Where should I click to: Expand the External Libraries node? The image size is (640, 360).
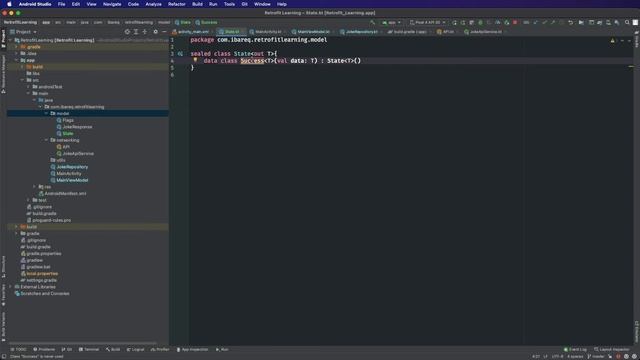point(11,287)
